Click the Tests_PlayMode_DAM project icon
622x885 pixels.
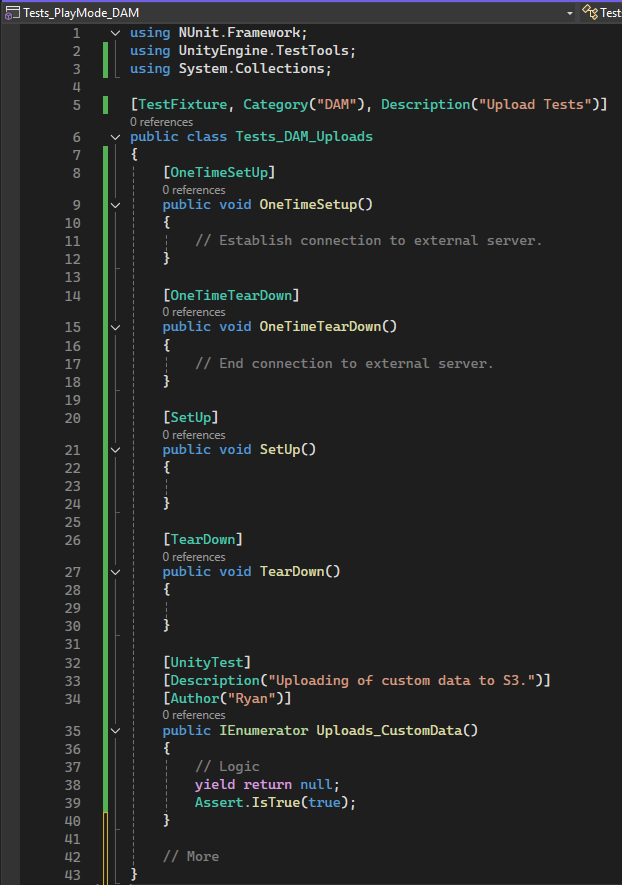click(12, 12)
